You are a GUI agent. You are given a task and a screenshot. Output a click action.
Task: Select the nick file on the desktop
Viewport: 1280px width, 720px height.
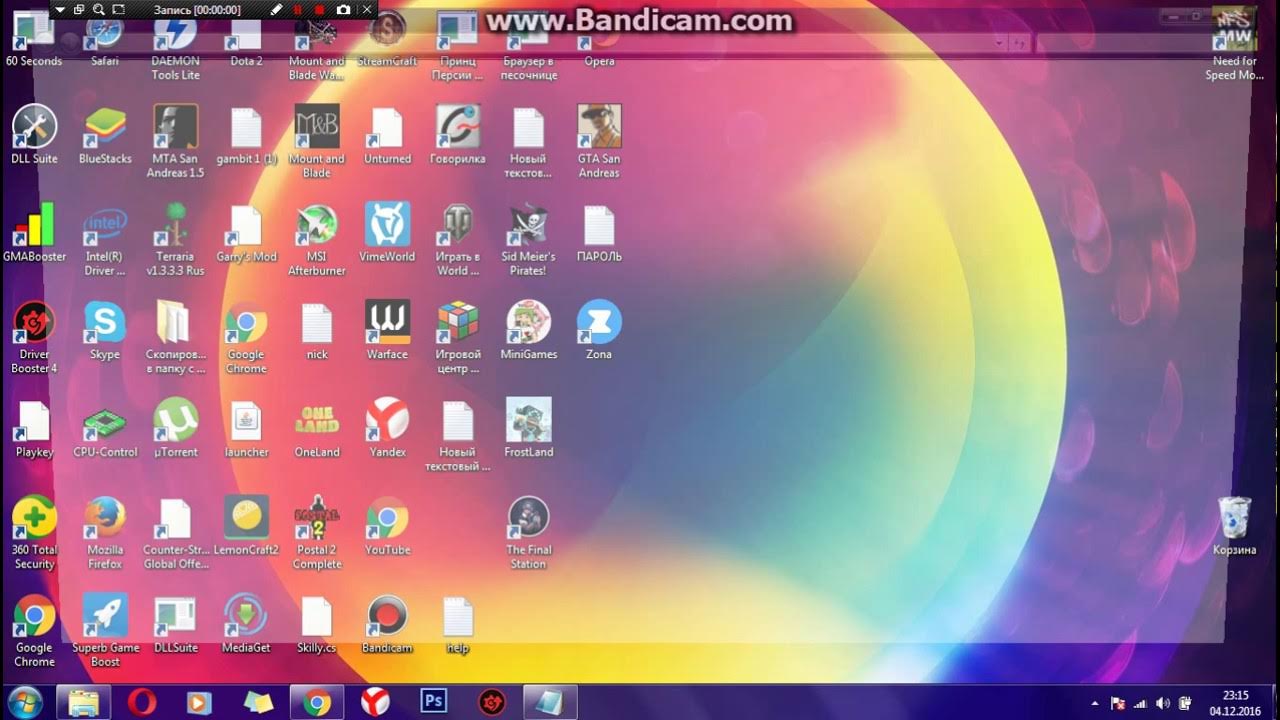point(317,330)
